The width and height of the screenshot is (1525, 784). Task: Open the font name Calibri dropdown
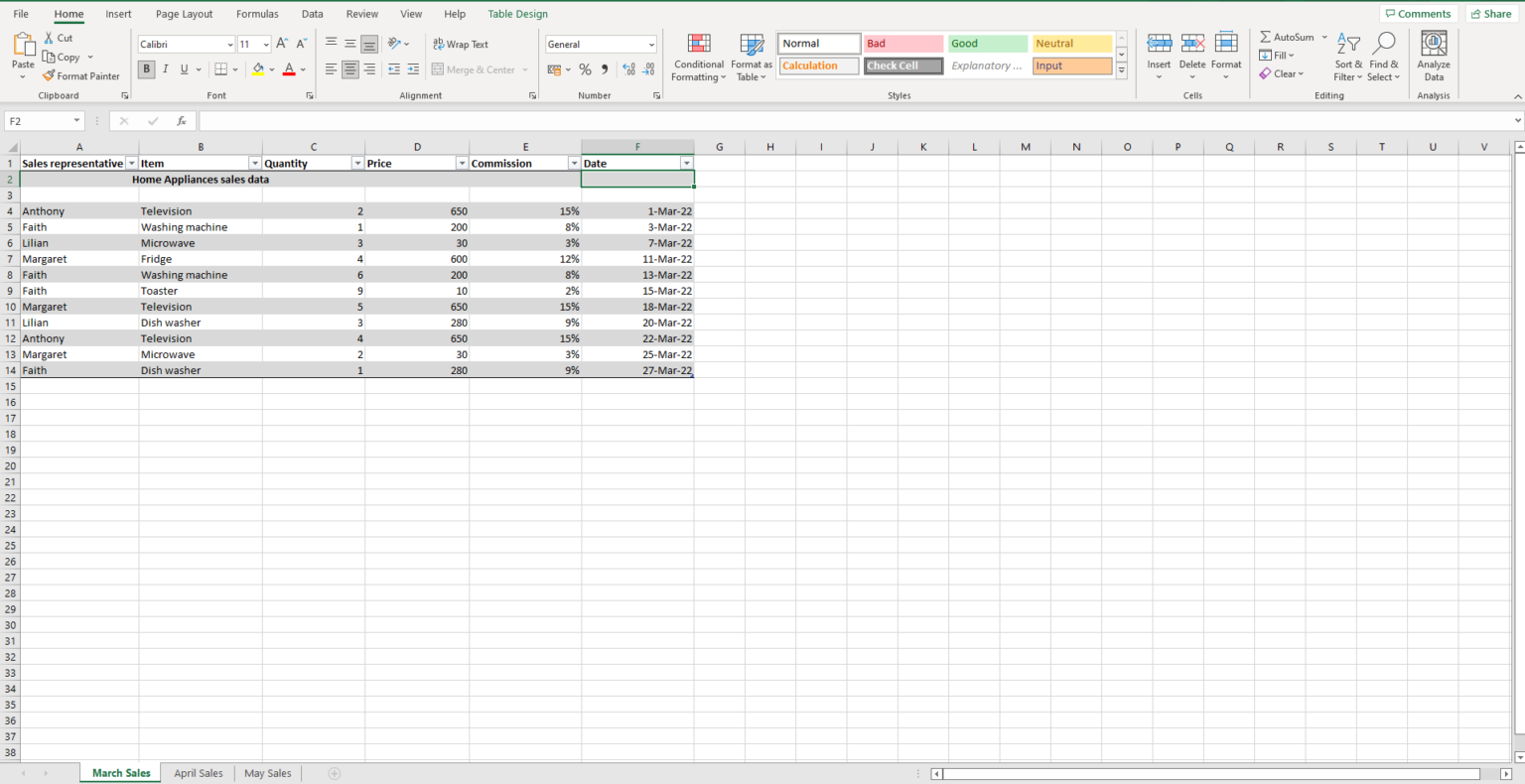230,45
